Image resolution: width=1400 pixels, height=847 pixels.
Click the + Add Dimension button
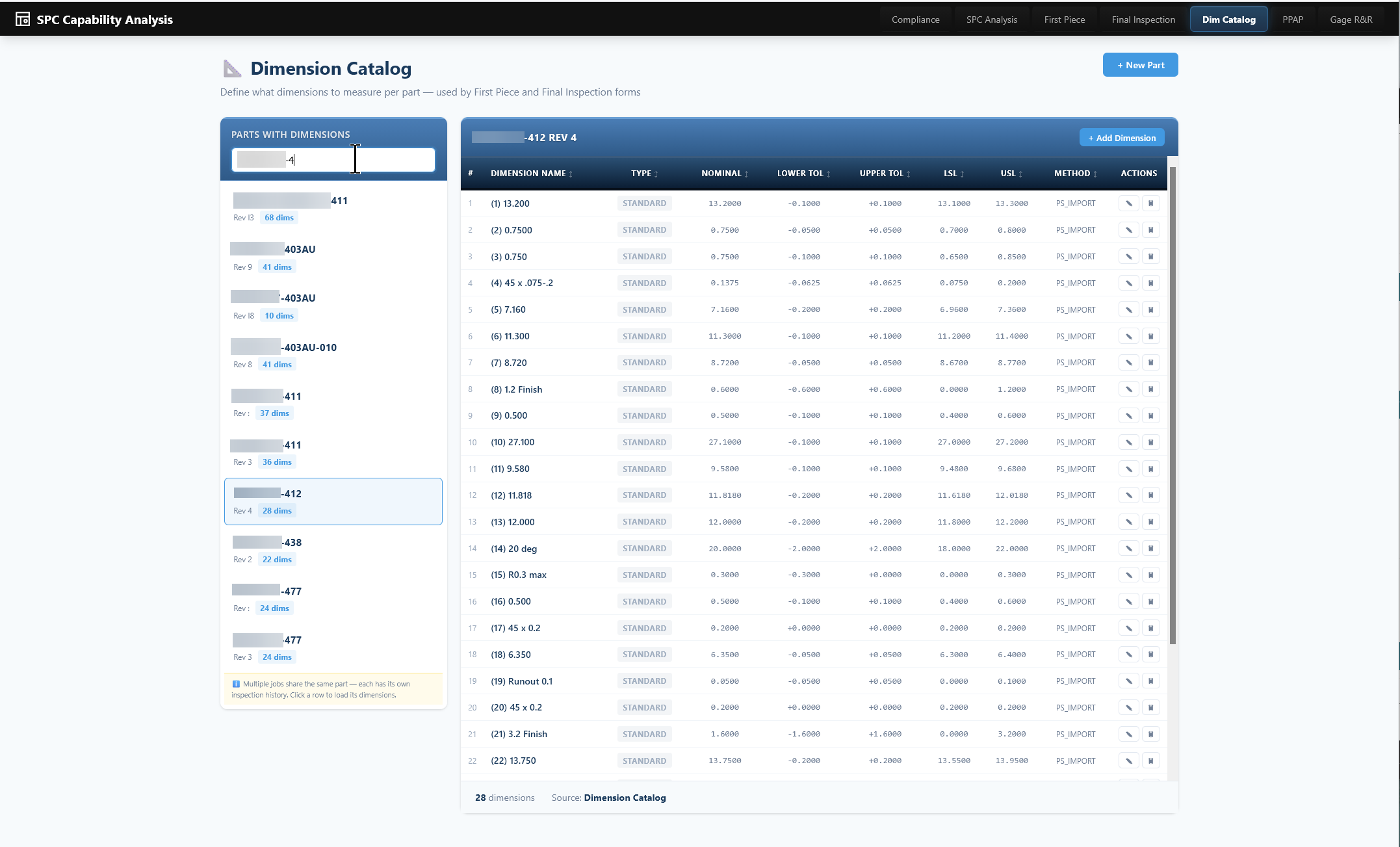[1122, 137]
